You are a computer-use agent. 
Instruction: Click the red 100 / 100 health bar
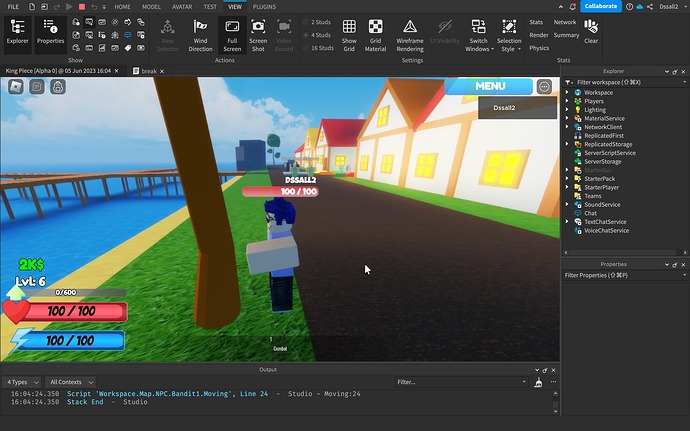75,312
